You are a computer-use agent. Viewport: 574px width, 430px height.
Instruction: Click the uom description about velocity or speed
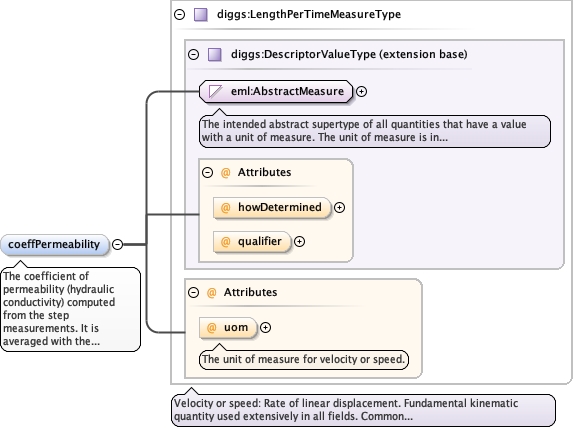(x=304, y=360)
